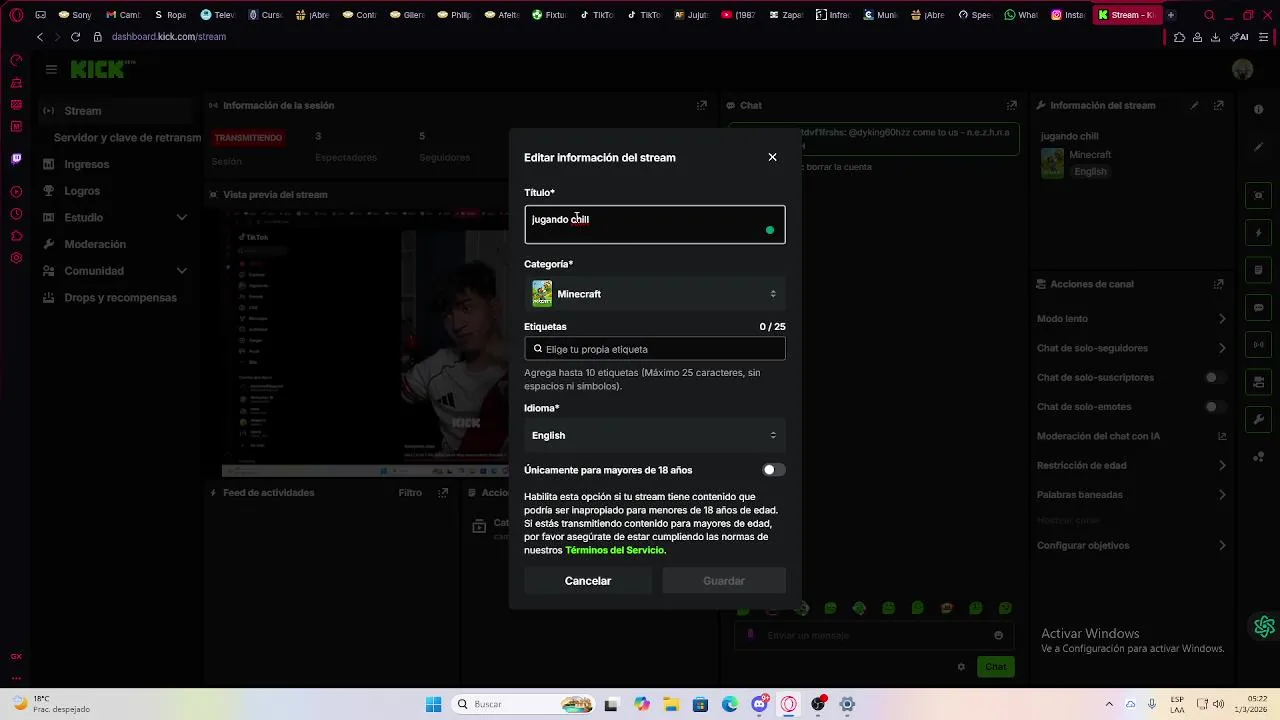Open the Idioma dropdown showing English
The image size is (1280, 720).
(x=654, y=435)
